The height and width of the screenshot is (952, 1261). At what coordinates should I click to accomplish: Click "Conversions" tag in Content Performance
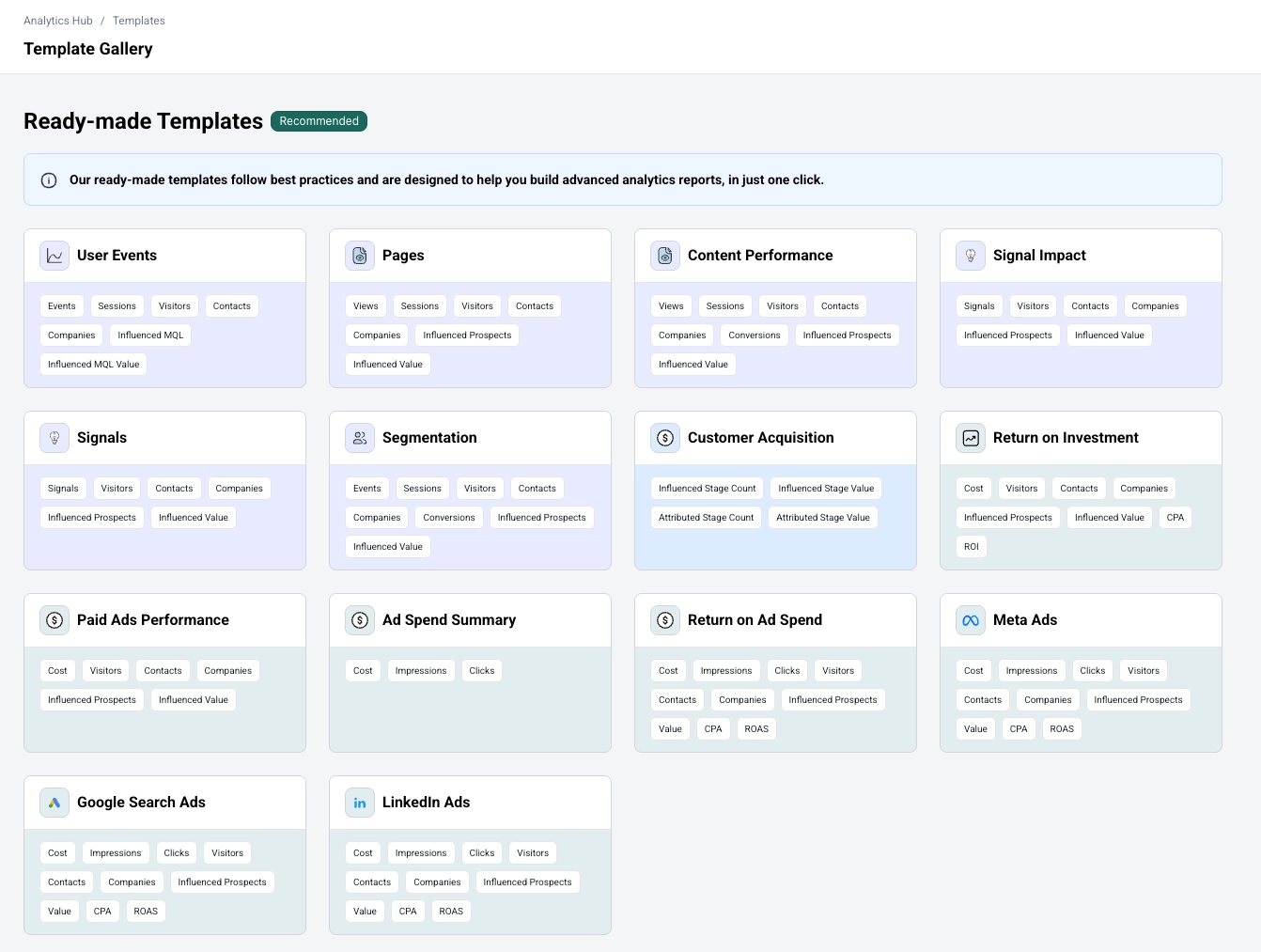coord(755,336)
